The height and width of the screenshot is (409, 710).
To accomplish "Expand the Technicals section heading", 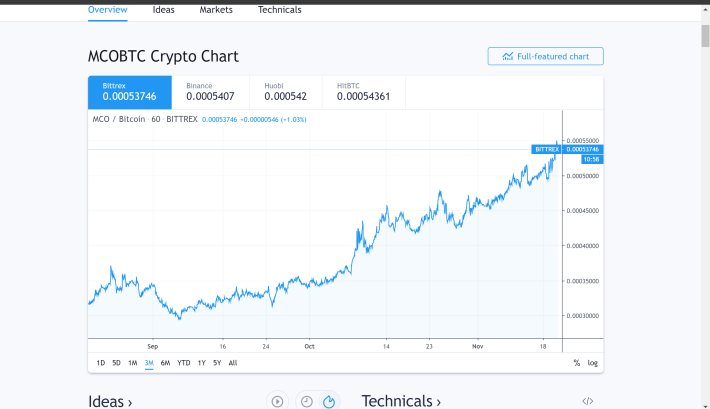I will [401, 401].
